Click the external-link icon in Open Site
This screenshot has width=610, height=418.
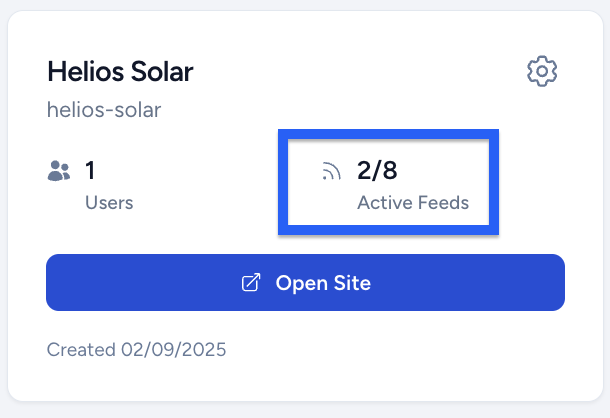pos(251,283)
